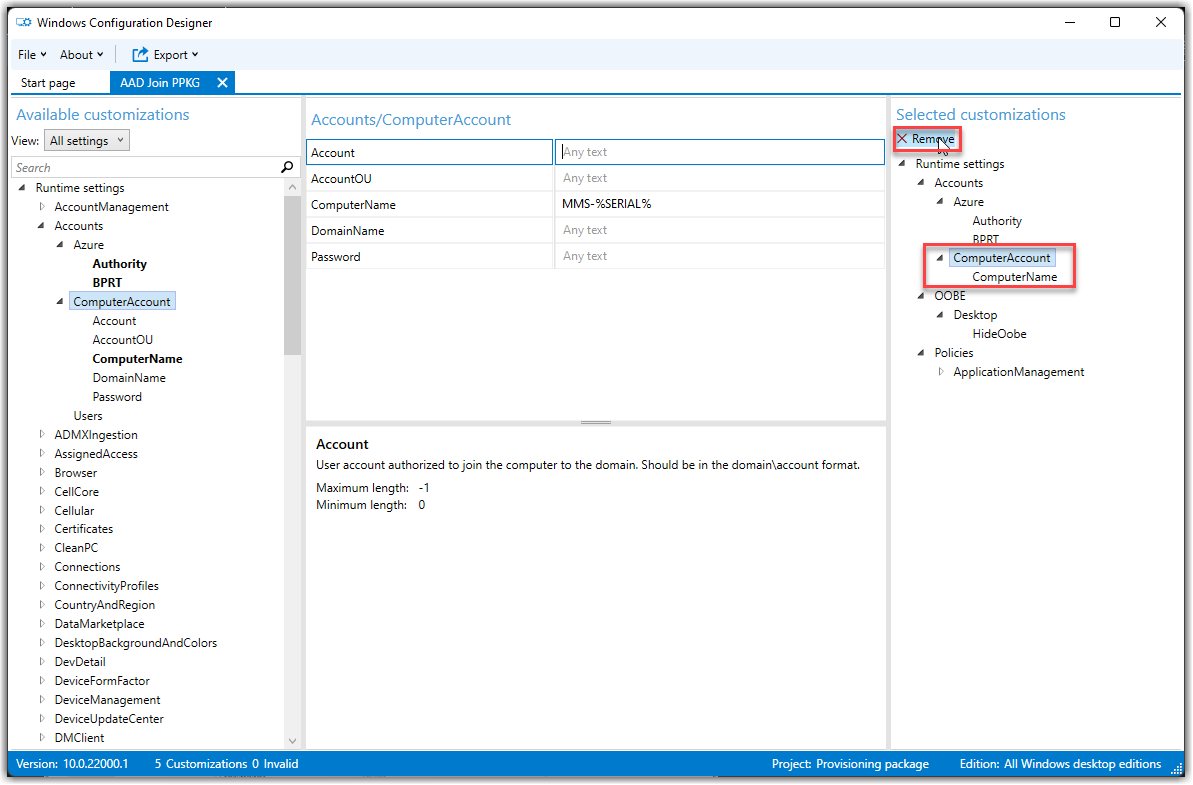Expand the DeviceManagement node

(x=42, y=700)
